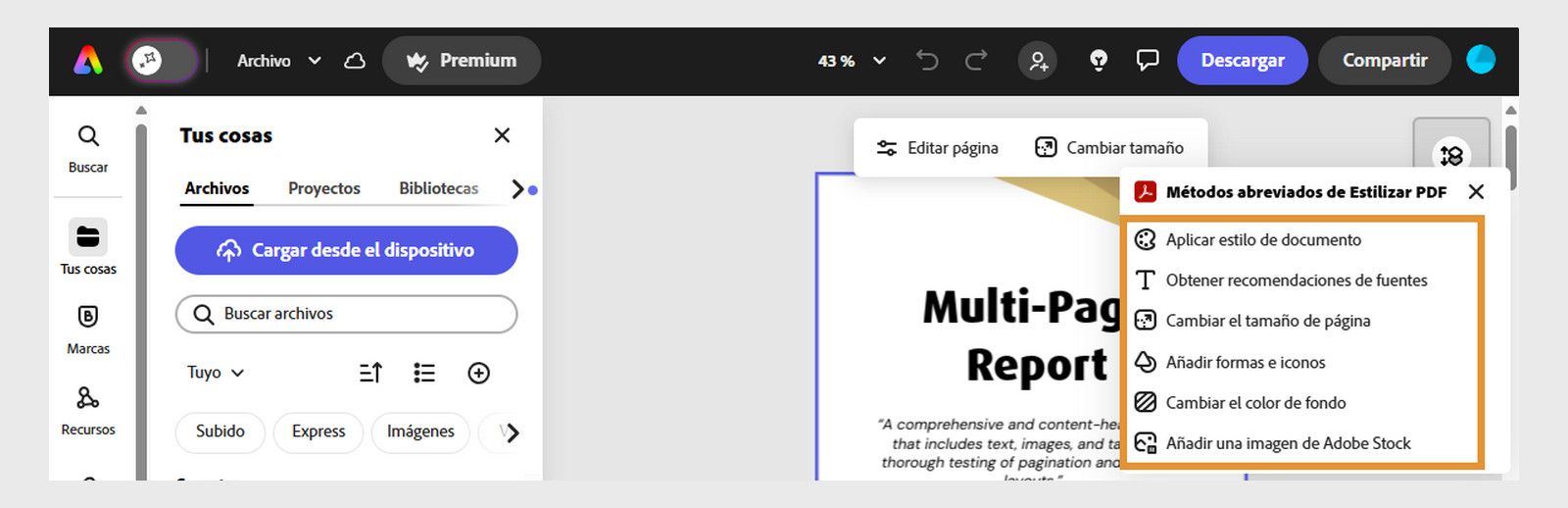Open the Tuyo owner dropdown
The image size is (1568, 508).
click(216, 373)
